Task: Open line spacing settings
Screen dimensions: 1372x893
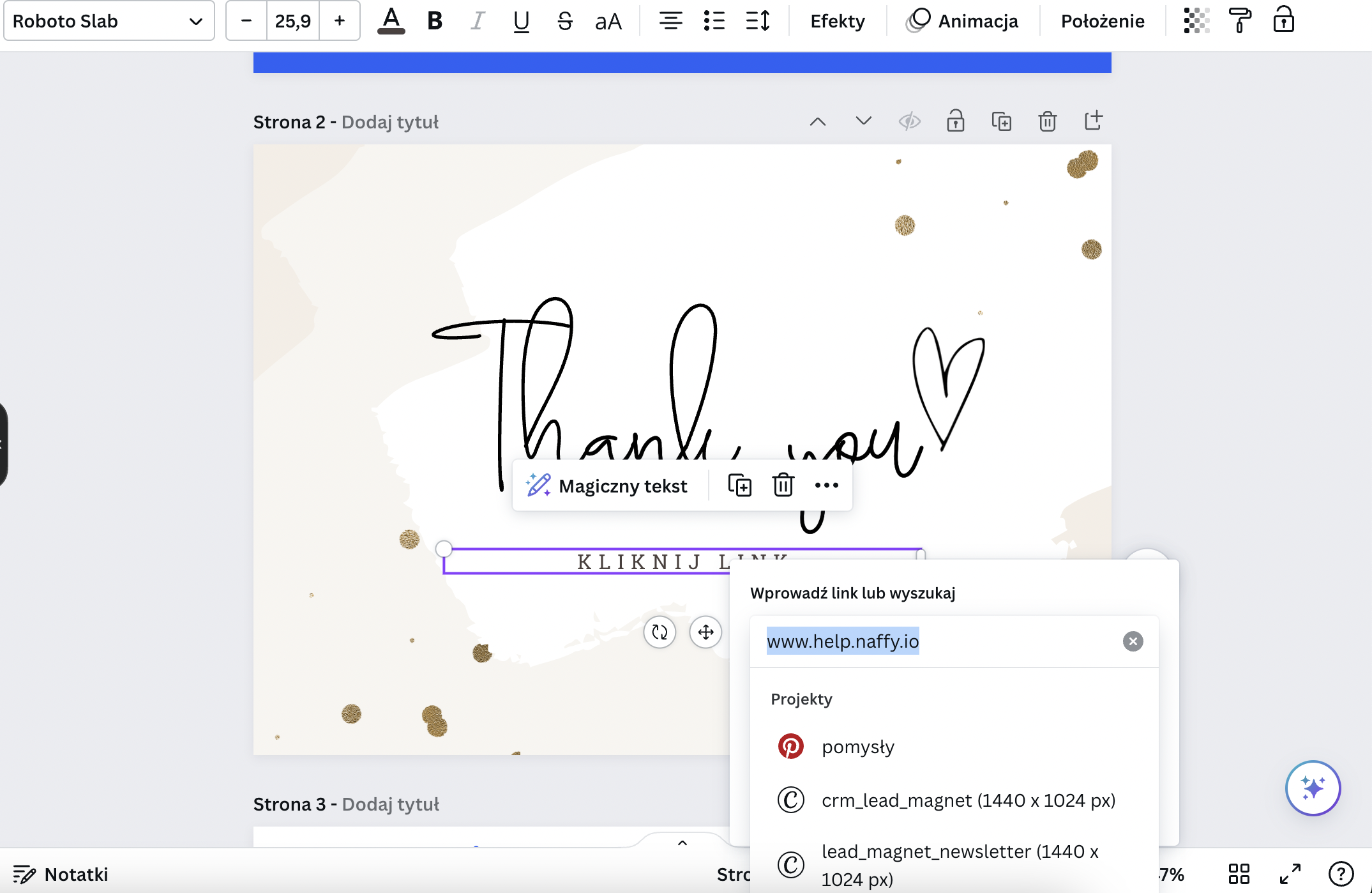Action: (x=758, y=21)
